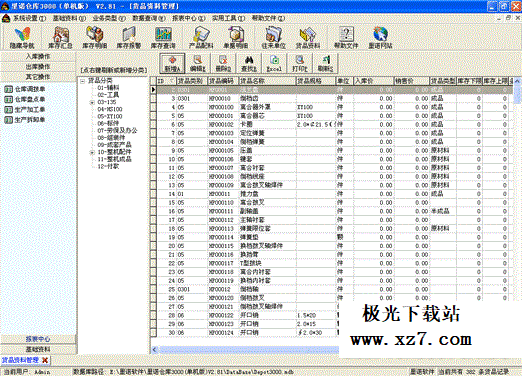Select the 01-辅料 category
The height and width of the screenshot is (376, 522).
tap(108, 88)
